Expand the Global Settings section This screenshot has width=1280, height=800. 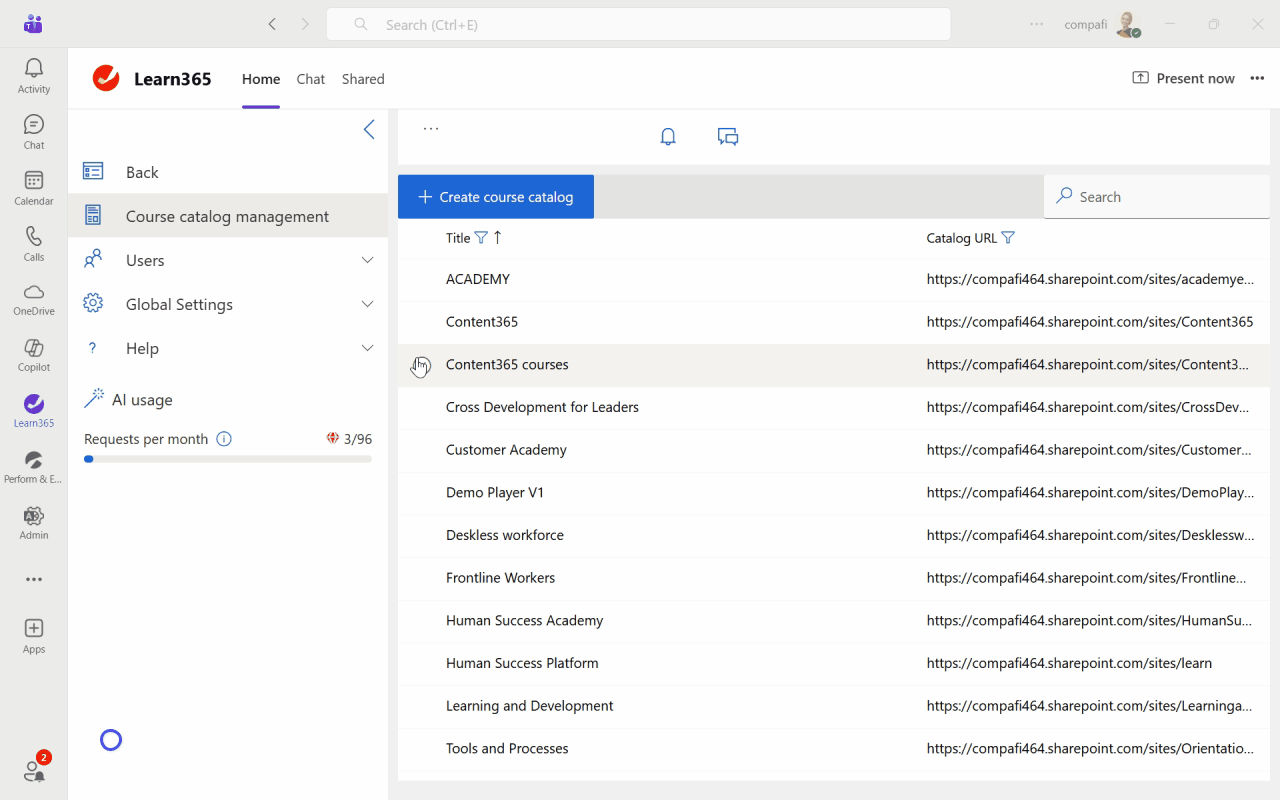click(367, 304)
